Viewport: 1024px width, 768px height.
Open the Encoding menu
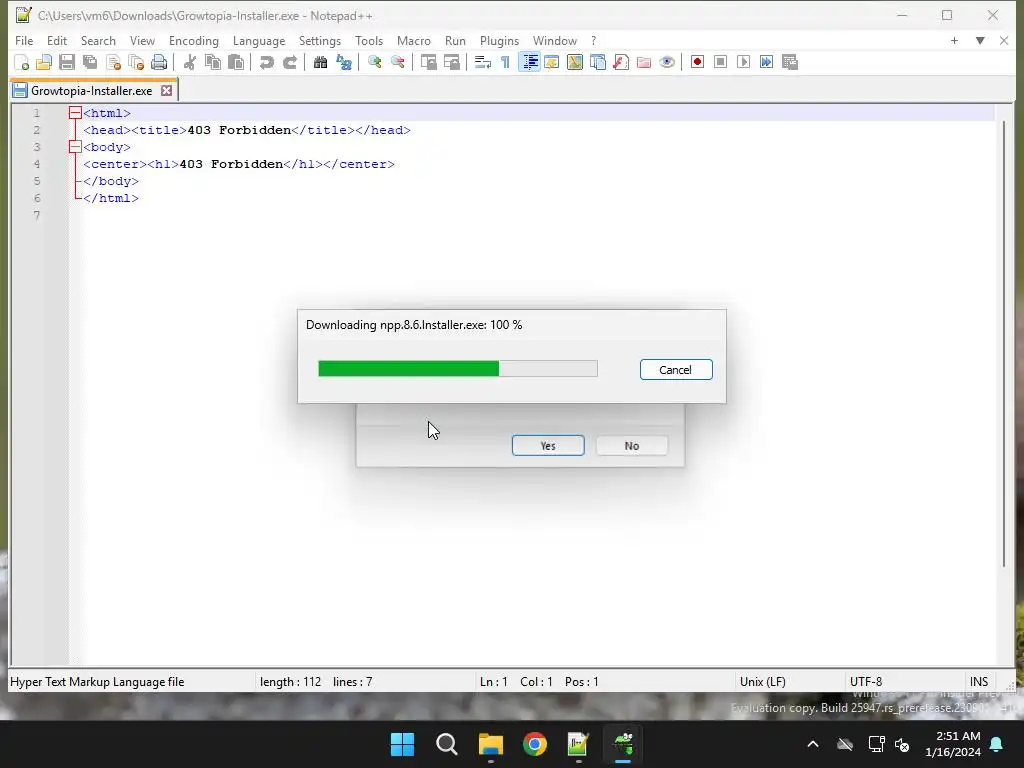193,40
